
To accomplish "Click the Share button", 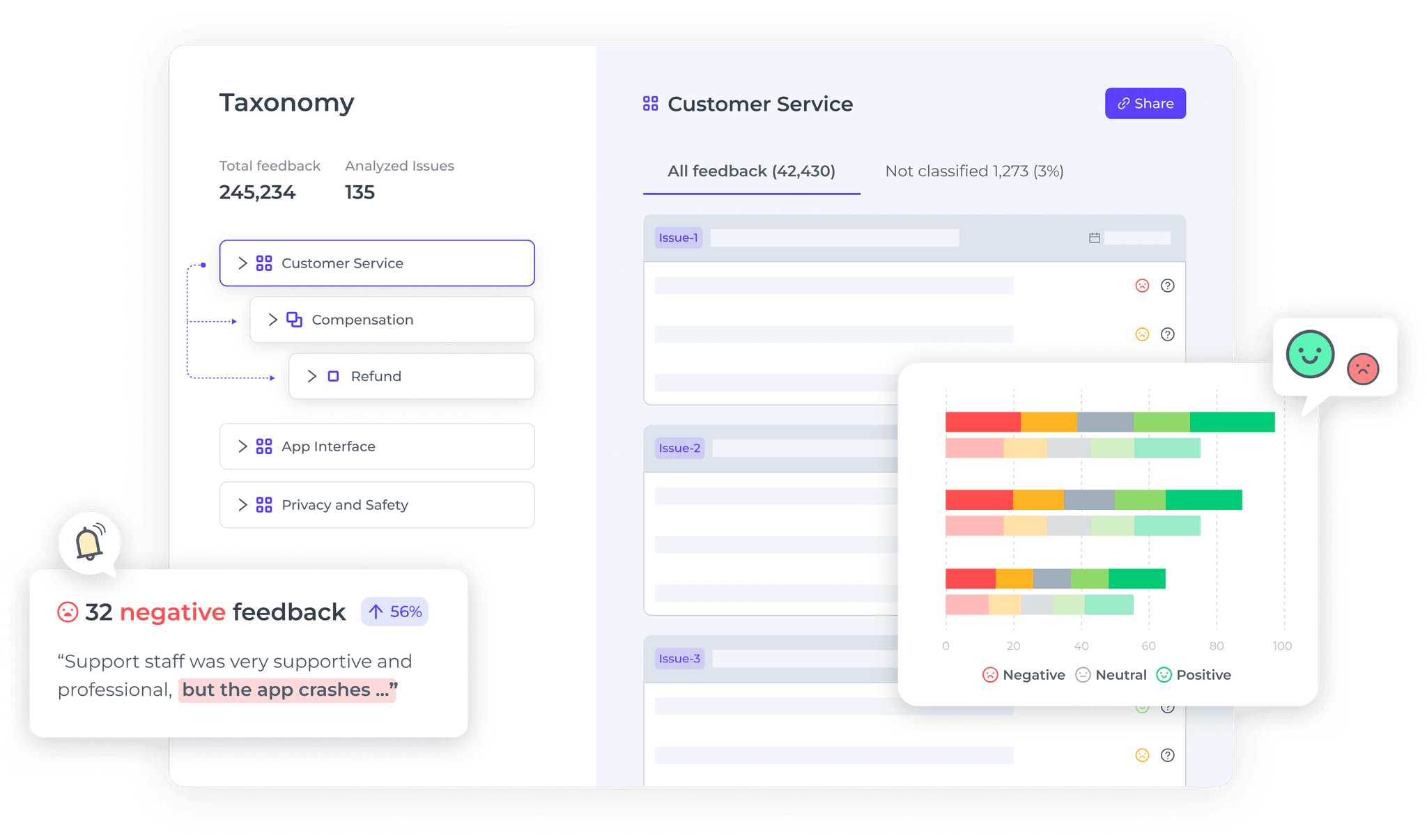I will pyautogui.click(x=1145, y=103).
